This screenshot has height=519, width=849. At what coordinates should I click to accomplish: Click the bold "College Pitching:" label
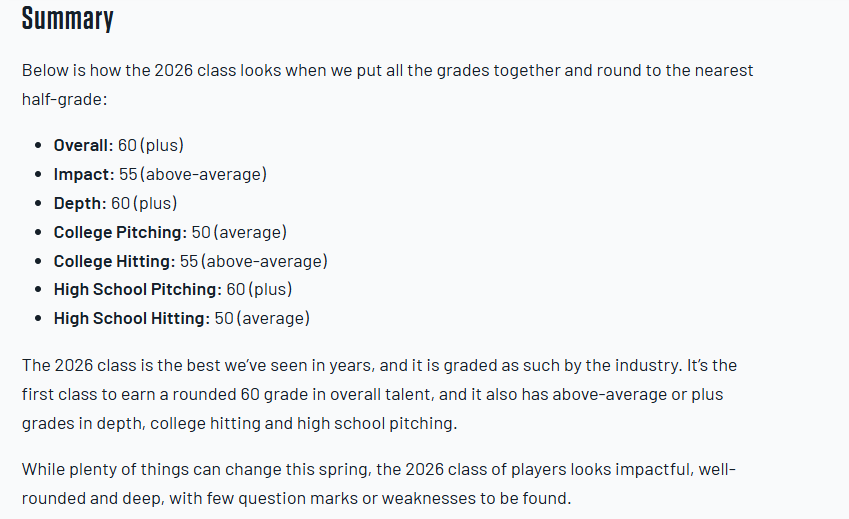120,232
